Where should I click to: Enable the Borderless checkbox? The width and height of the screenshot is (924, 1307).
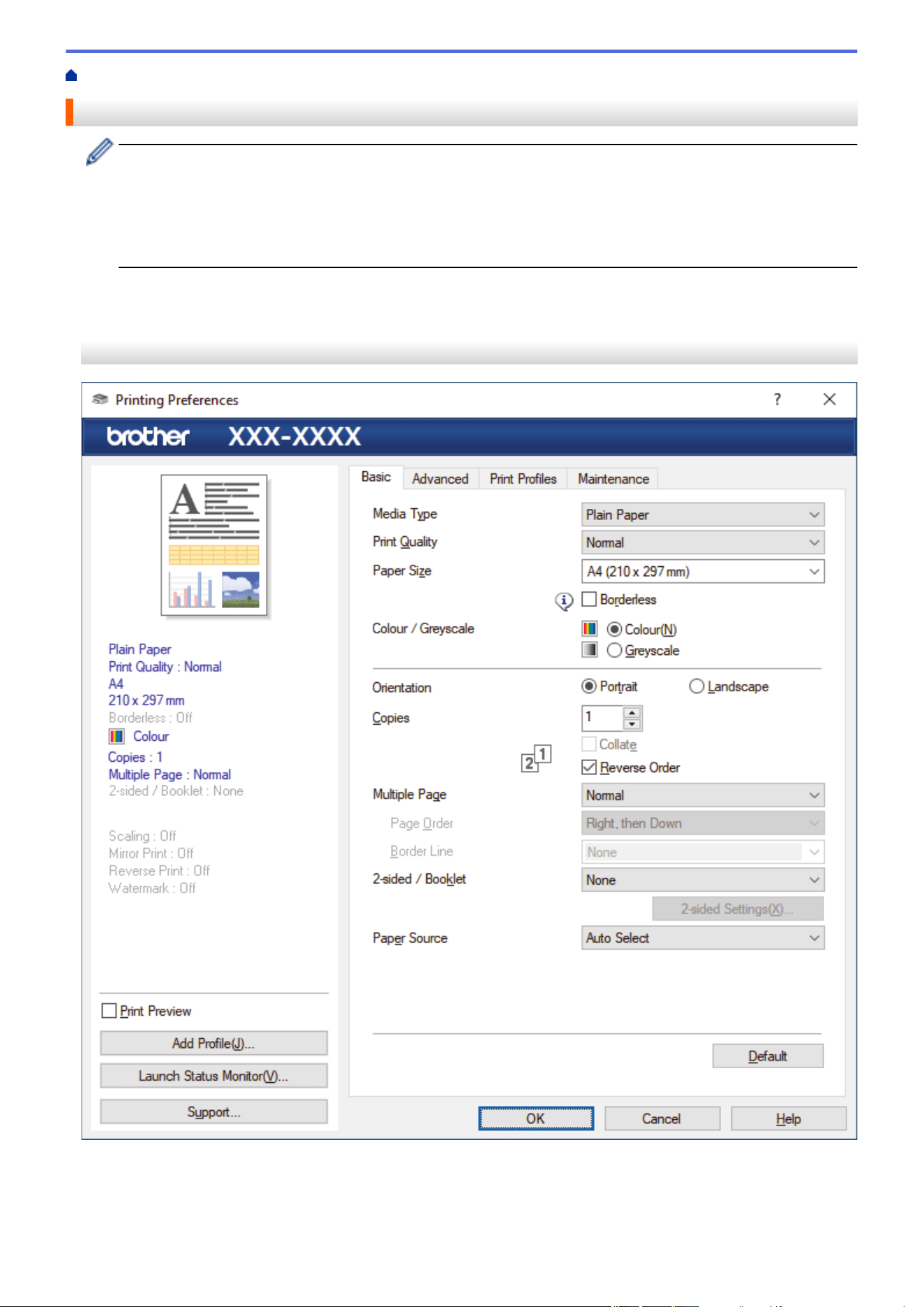589,599
